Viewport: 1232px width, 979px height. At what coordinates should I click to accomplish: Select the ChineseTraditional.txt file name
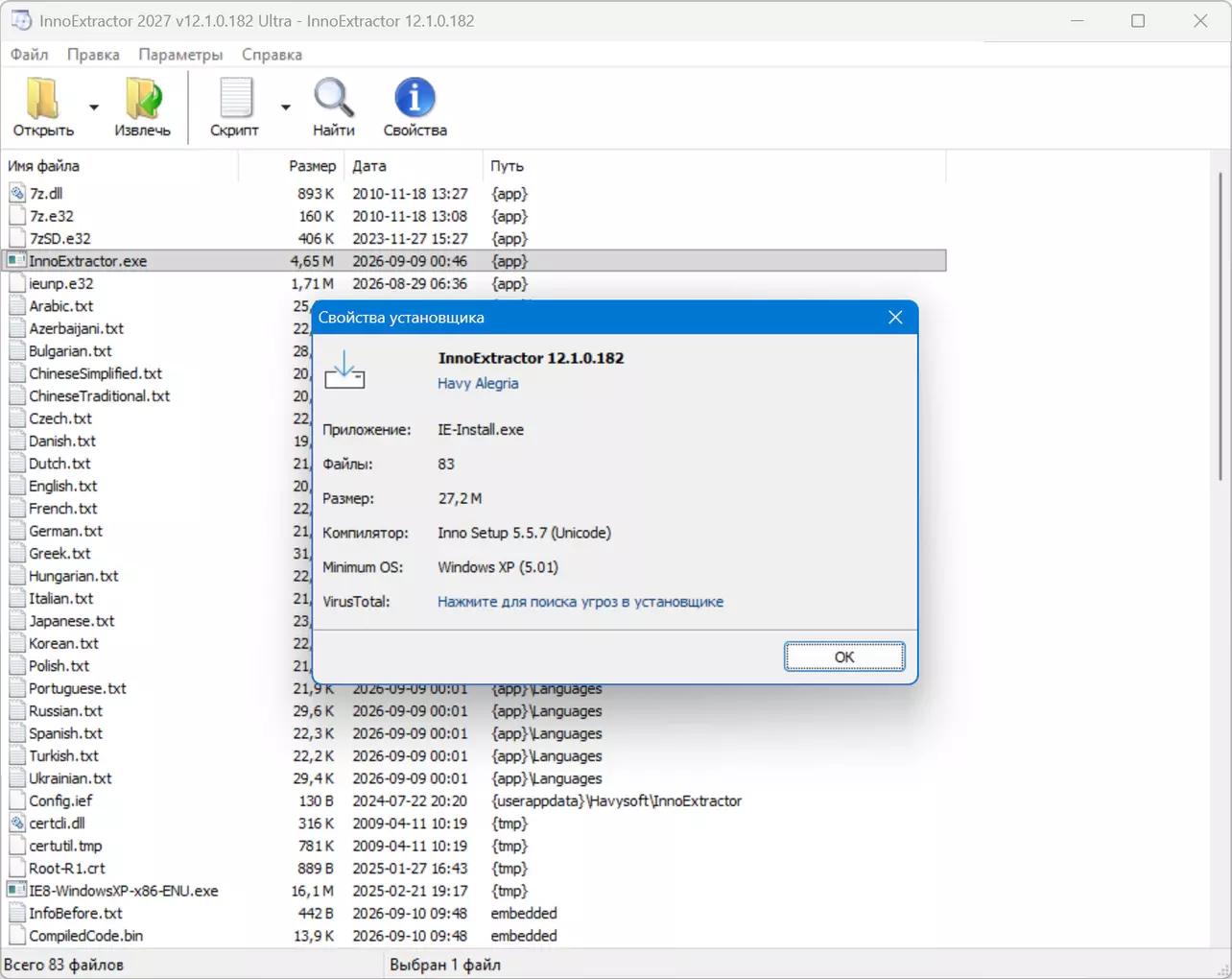point(99,396)
